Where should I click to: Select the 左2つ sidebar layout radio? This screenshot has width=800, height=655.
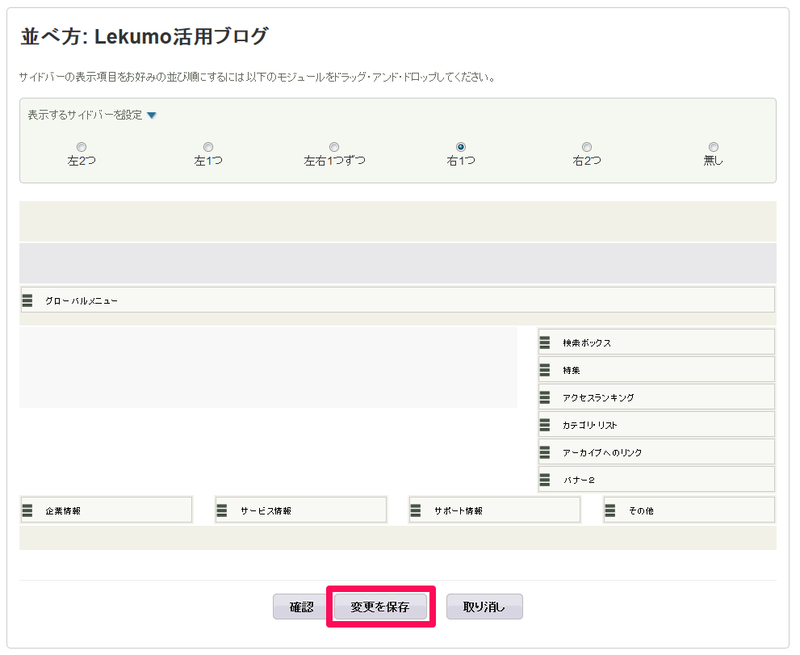point(82,147)
